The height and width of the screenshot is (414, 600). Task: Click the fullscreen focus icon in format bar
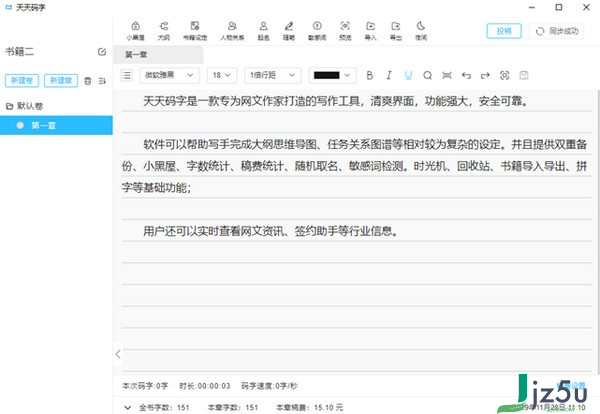pyautogui.click(x=504, y=75)
